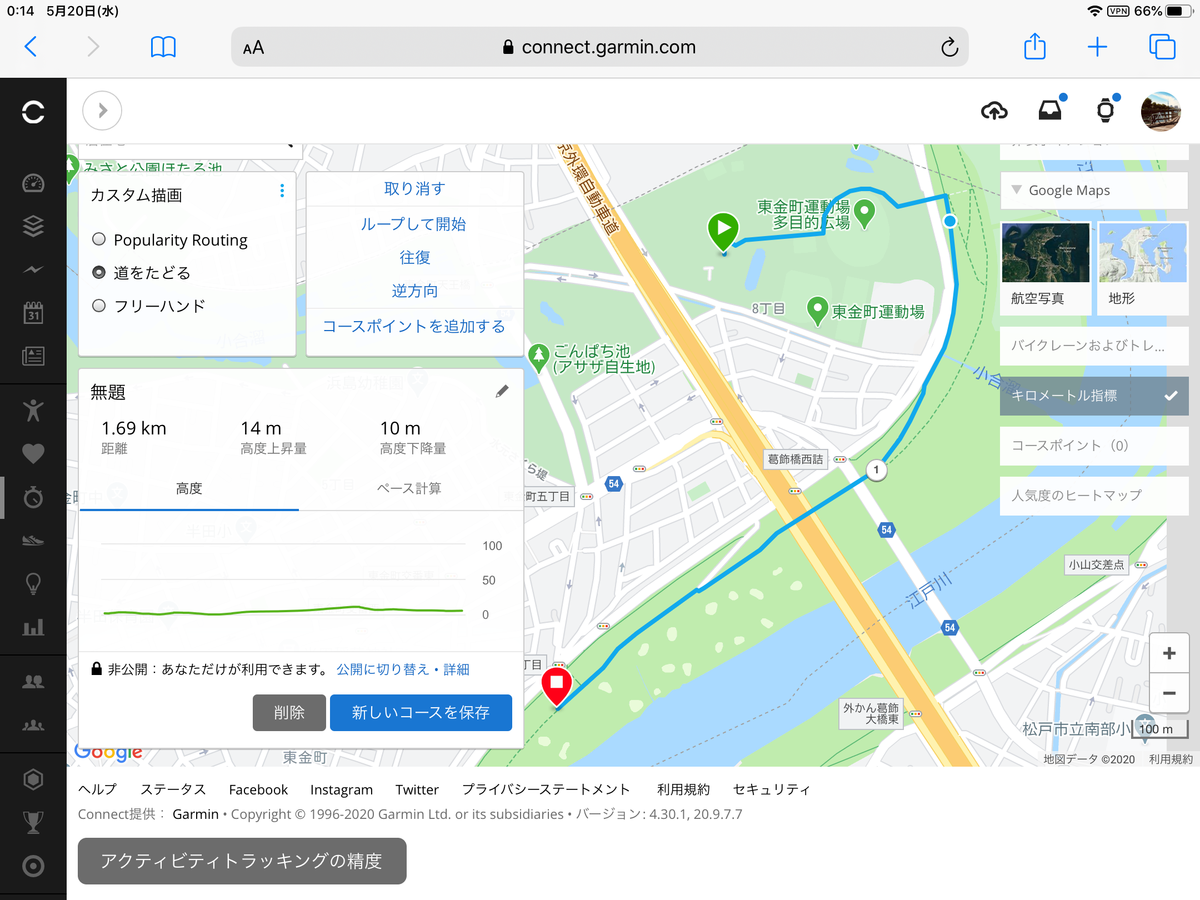
Task: Open the activities person icon in sidebar
Action: [x=33, y=409]
